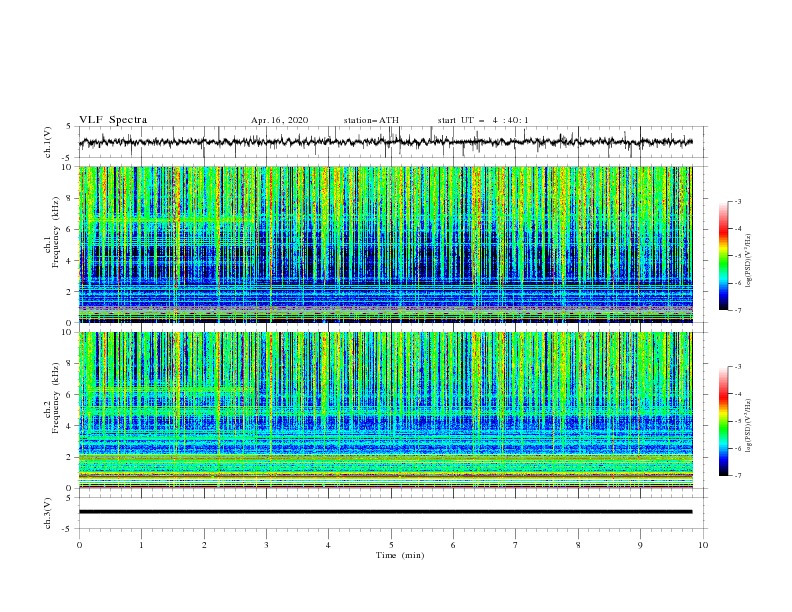Screen dimensions: 792x612
Task: Click the ch.2 PSD color scale bar
Action: (x=723, y=421)
